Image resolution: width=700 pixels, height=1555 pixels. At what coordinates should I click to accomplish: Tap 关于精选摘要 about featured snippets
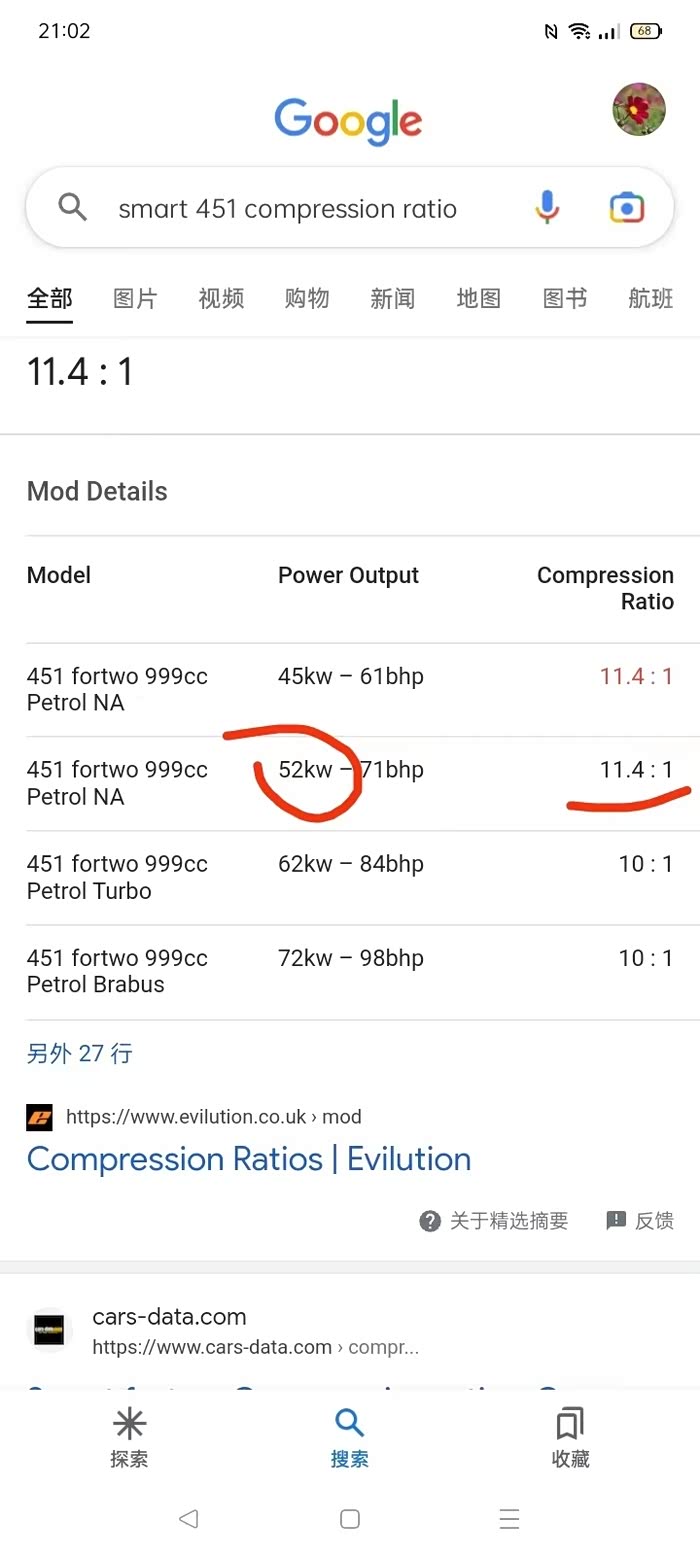[494, 1220]
